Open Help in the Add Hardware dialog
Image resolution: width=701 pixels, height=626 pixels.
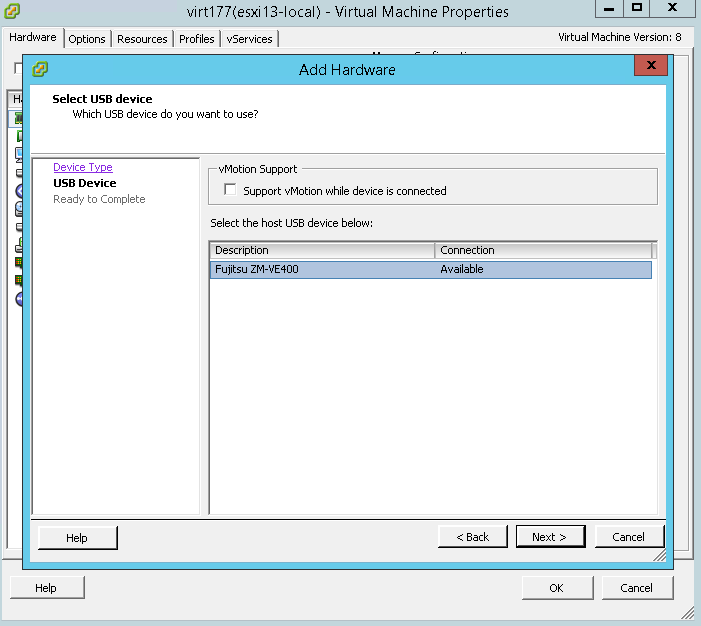[77, 537]
